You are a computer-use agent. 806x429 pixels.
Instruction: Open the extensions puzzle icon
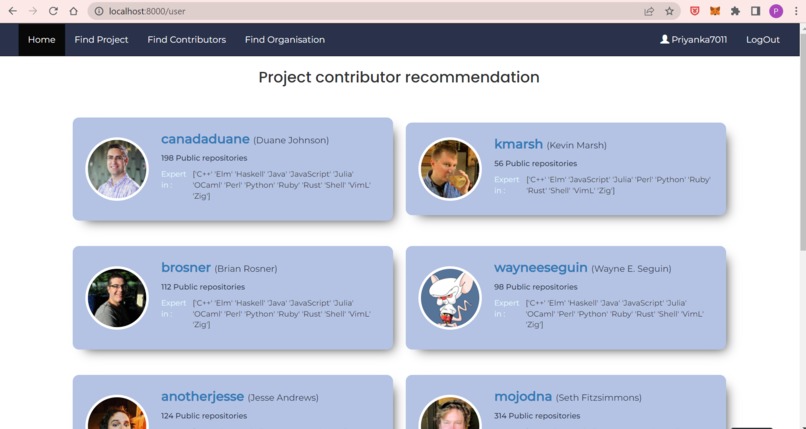click(735, 11)
